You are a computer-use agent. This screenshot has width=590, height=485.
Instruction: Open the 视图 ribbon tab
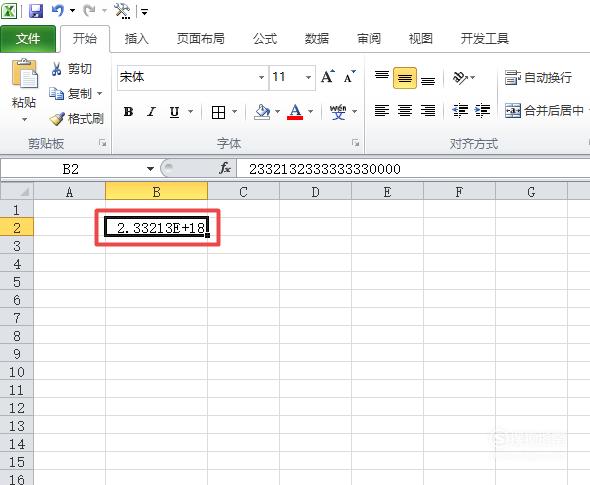point(420,38)
